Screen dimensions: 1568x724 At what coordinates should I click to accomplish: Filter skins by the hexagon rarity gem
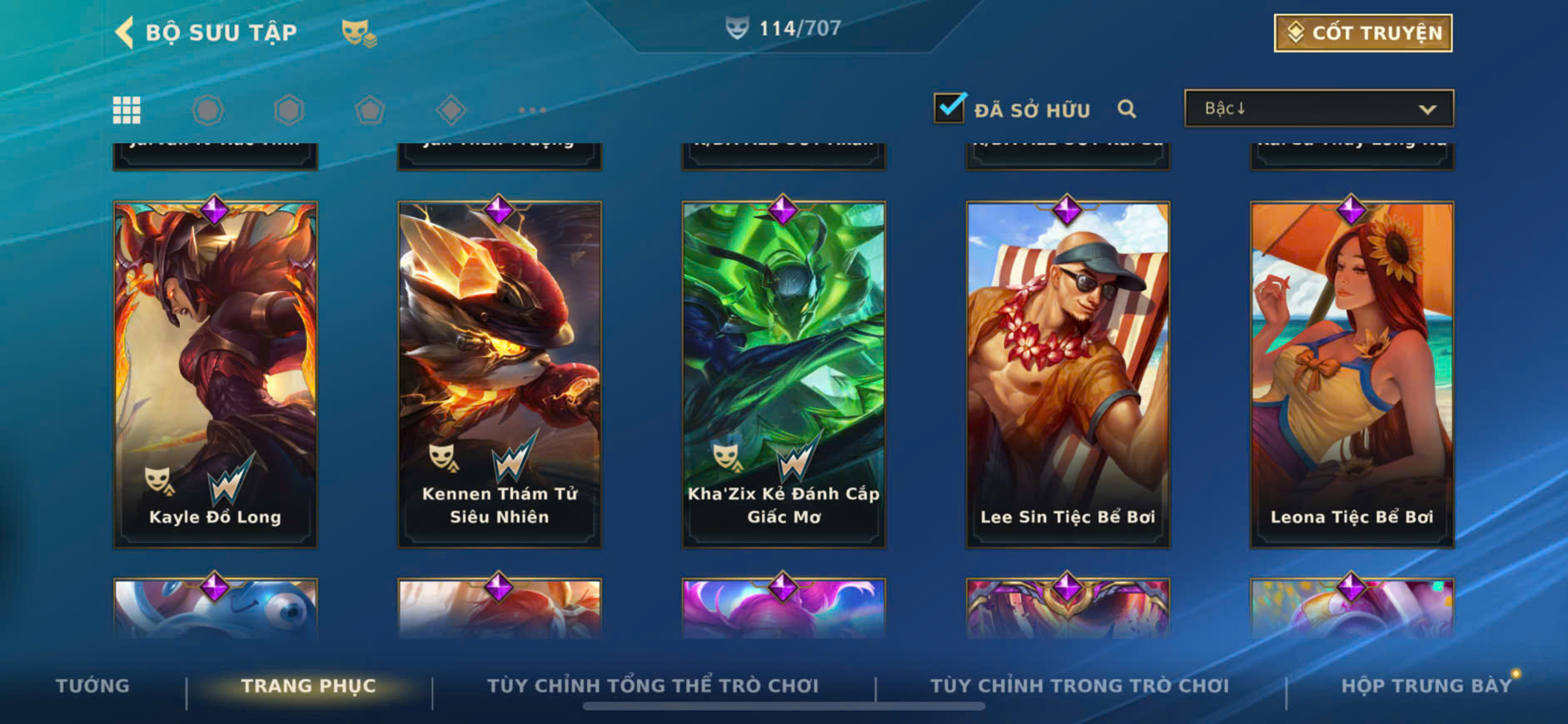(289, 110)
